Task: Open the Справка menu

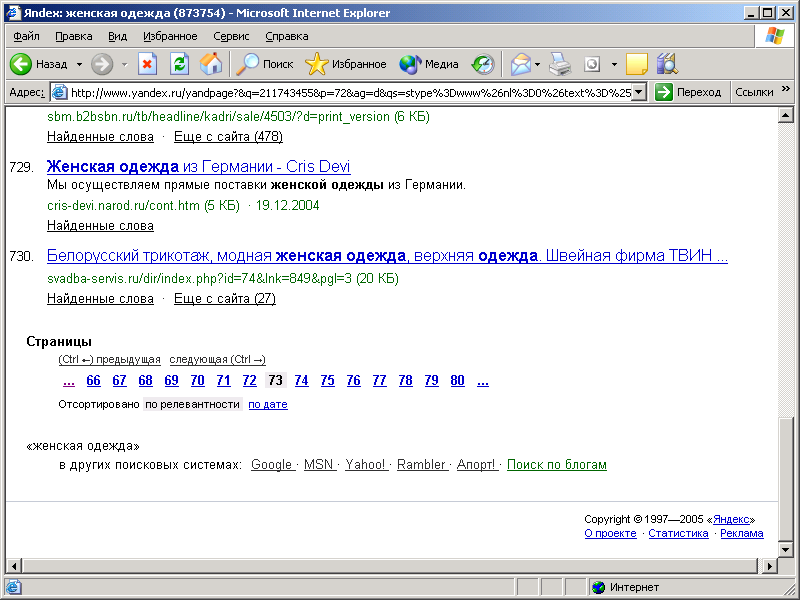Action: pos(287,36)
